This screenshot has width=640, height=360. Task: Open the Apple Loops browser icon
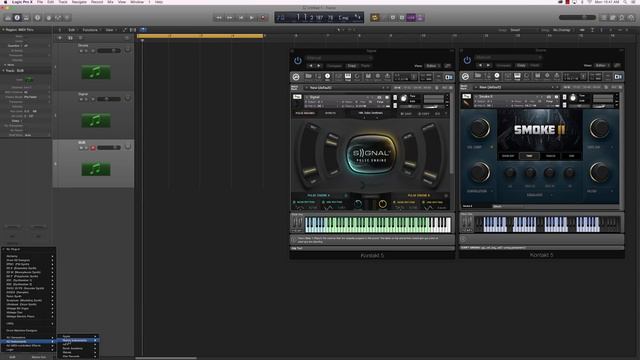(622, 18)
